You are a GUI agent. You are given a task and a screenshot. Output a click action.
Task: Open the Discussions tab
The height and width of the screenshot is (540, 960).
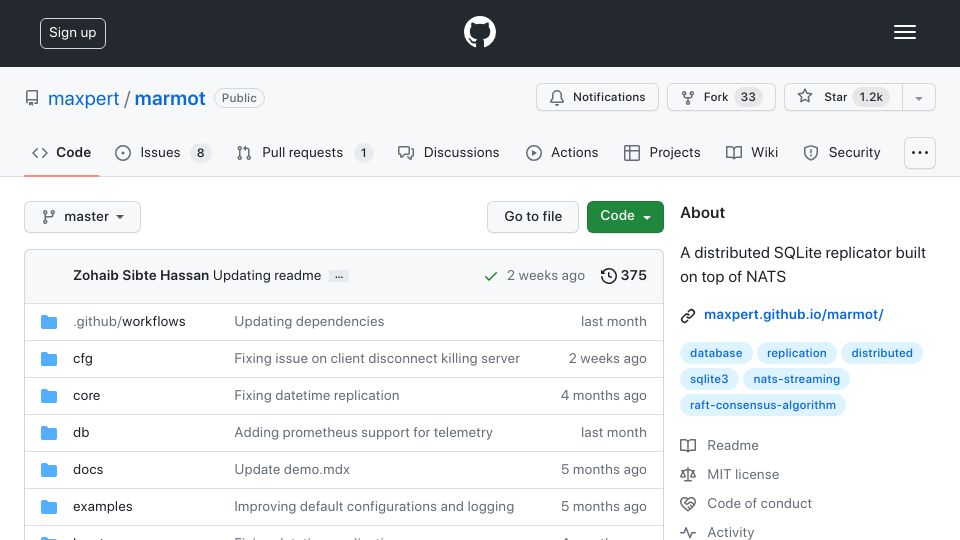click(448, 152)
